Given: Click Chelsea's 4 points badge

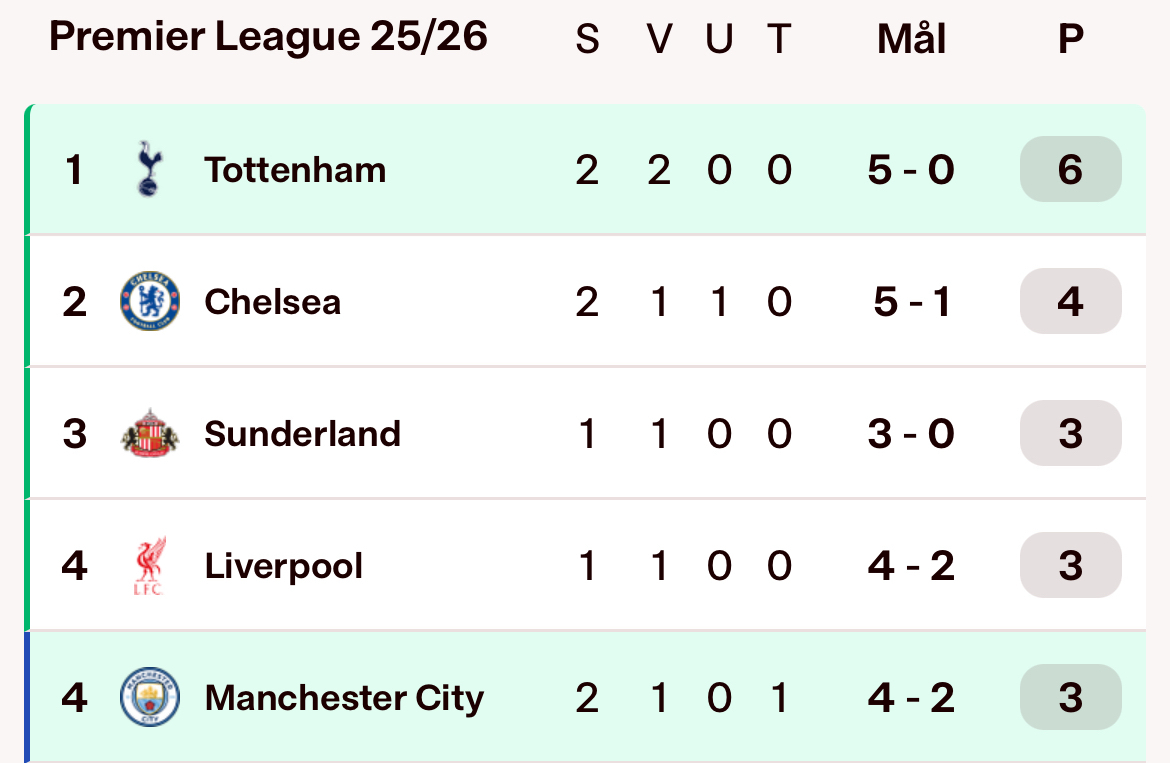Looking at the screenshot, I should 1070,301.
